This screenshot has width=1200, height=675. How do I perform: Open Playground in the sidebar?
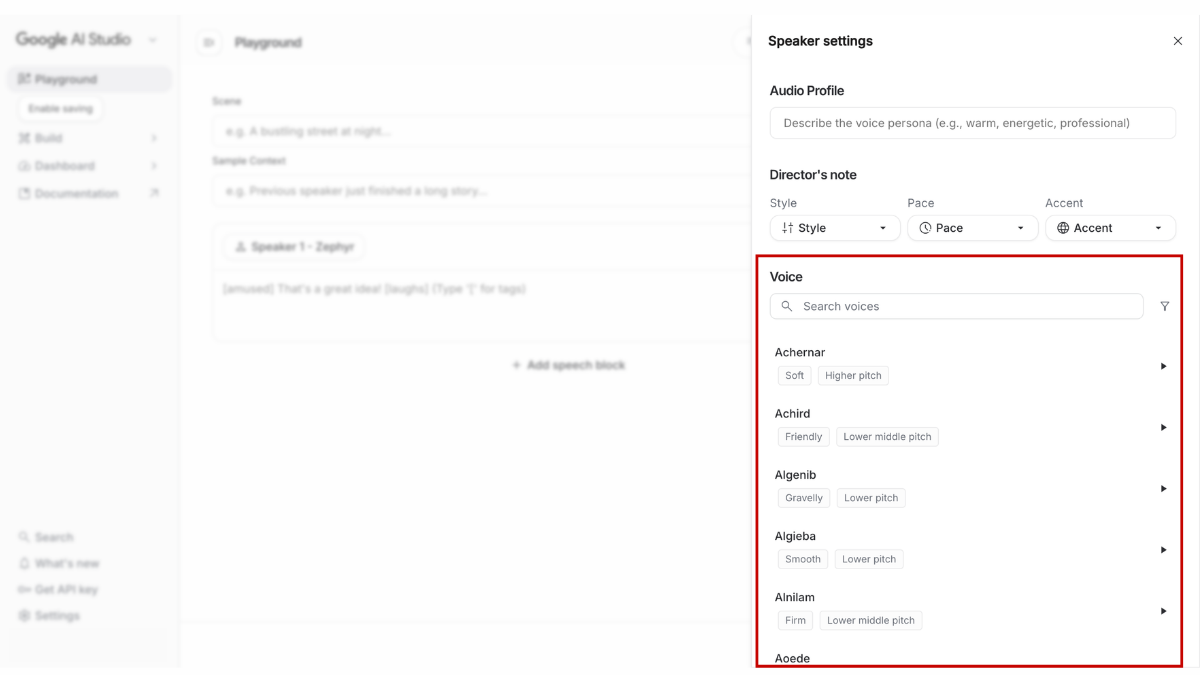point(65,79)
